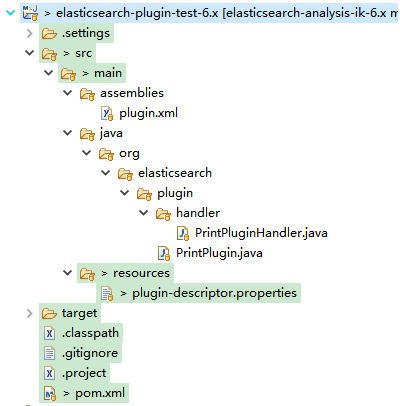
Task: Select the pom.xml file name
Action: coord(100,393)
